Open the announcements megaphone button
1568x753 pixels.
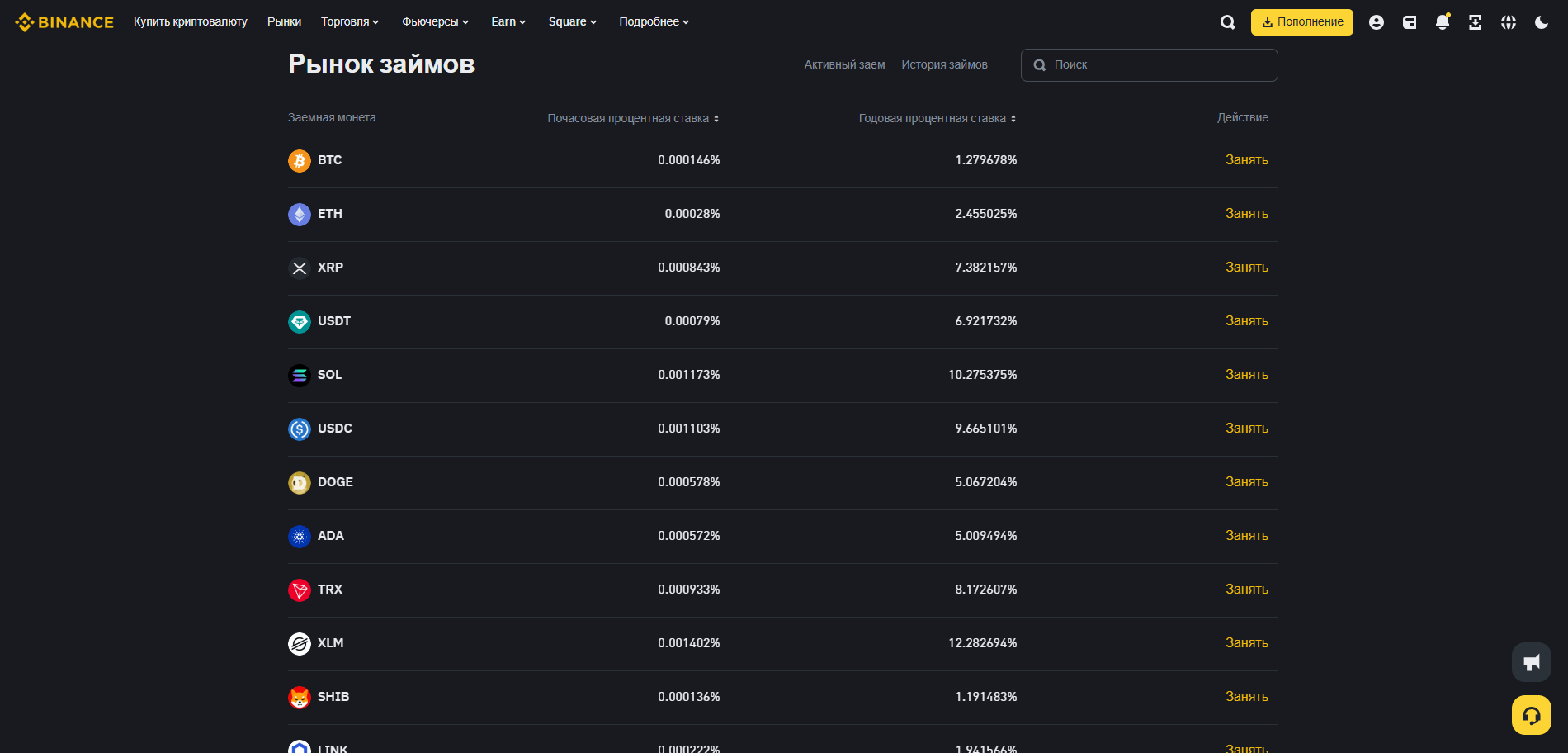tap(1532, 662)
